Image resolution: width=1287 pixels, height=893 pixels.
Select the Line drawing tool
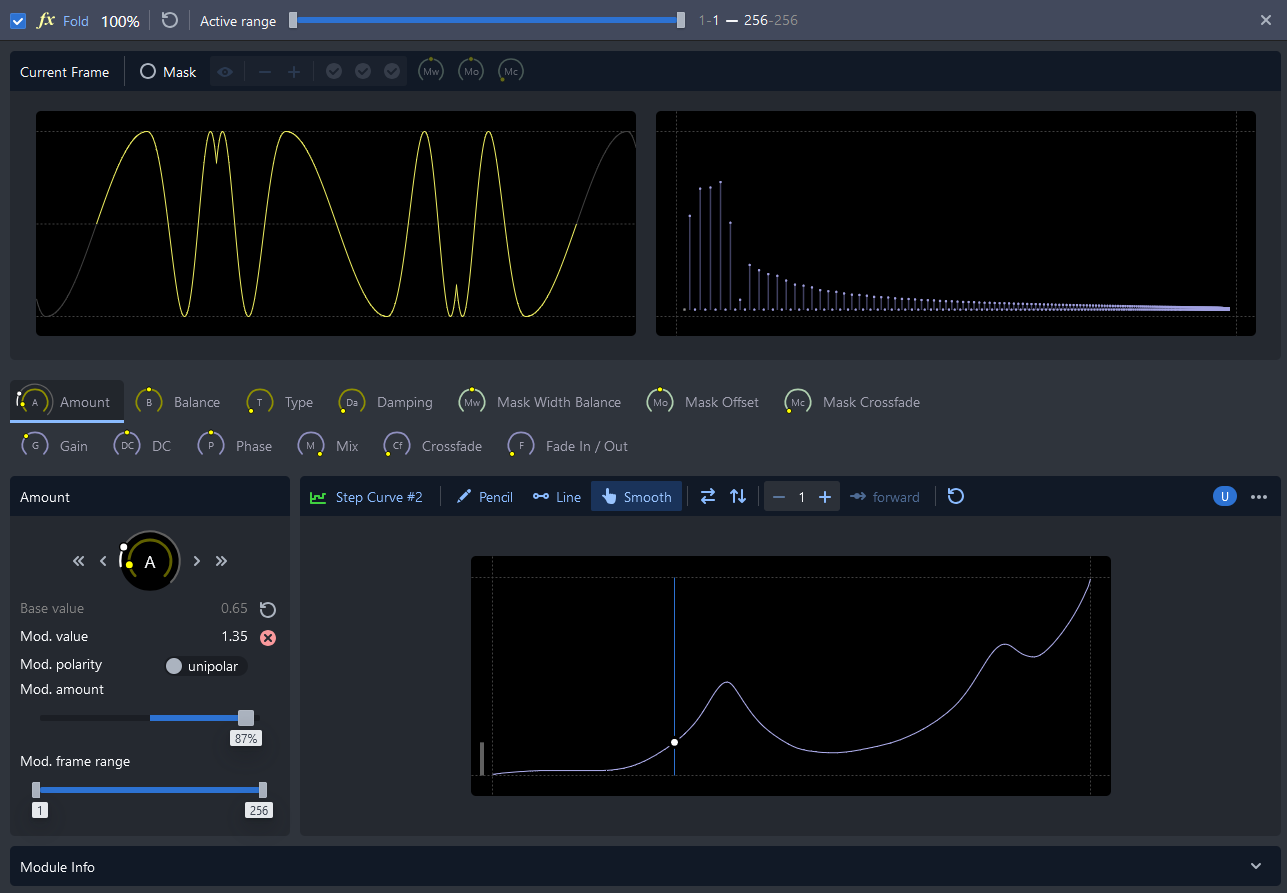click(x=557, y=497)
